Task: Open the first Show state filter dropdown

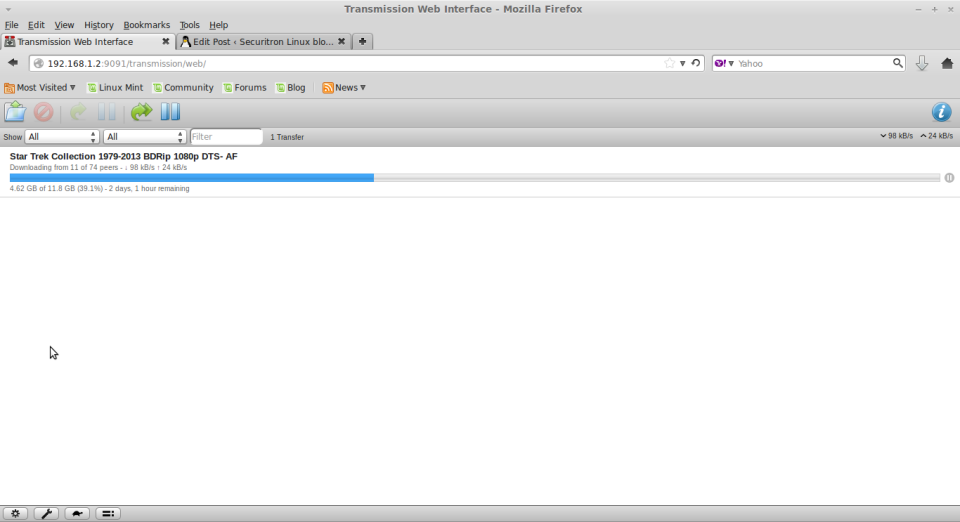Action: pyautogui.click(x=62, y=136)
